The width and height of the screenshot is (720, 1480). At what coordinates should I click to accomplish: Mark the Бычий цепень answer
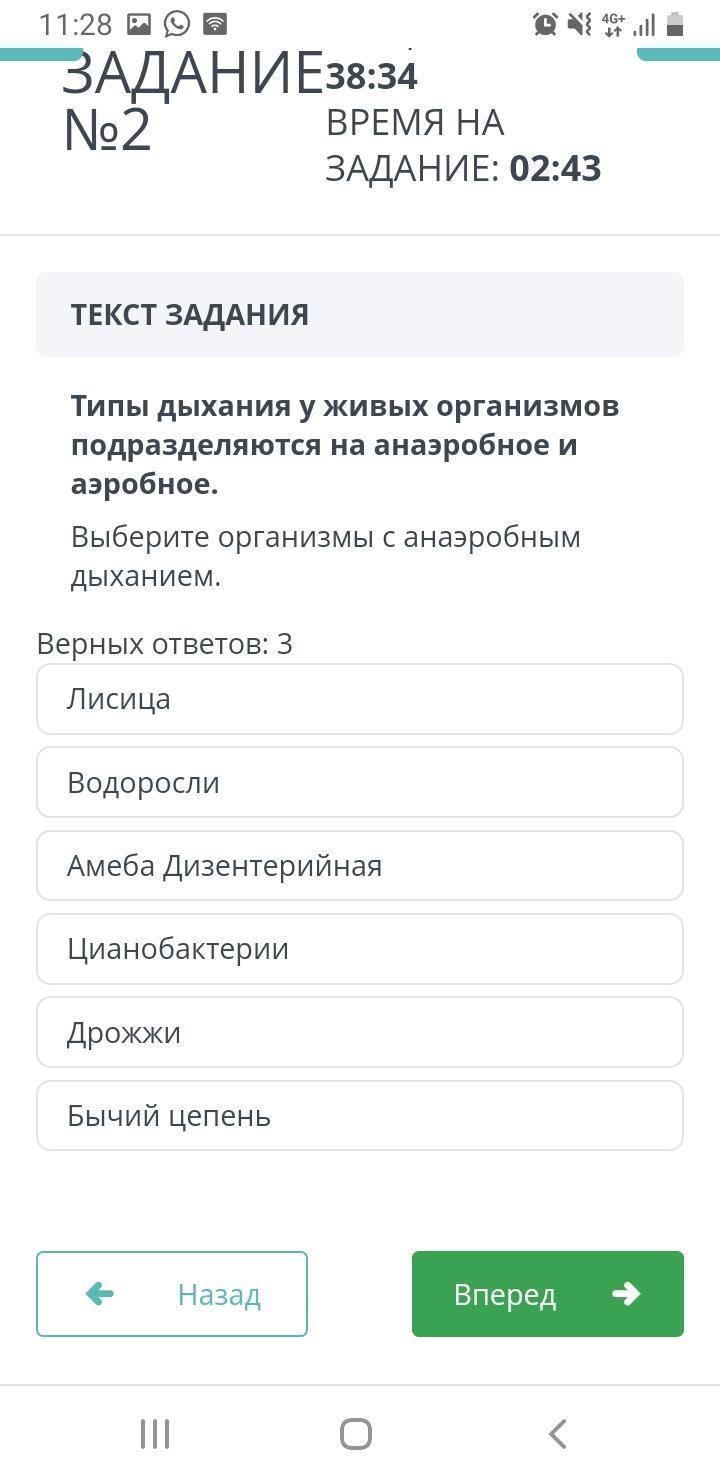[x=360, y=1116]
